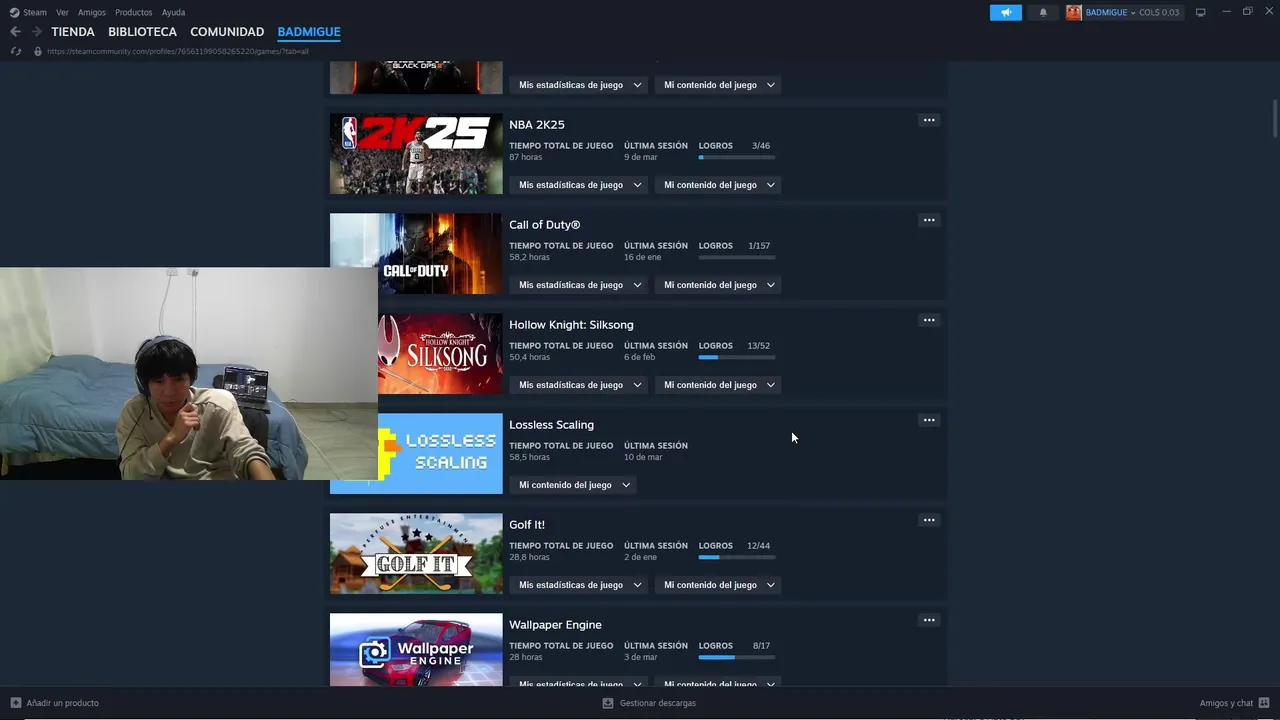Image resolution: width=1280 pixels, height=720 pixels.
Task: Expand Silksong 'Mis estadísticas de juego' dropdown
Action: tap(579, 385)
